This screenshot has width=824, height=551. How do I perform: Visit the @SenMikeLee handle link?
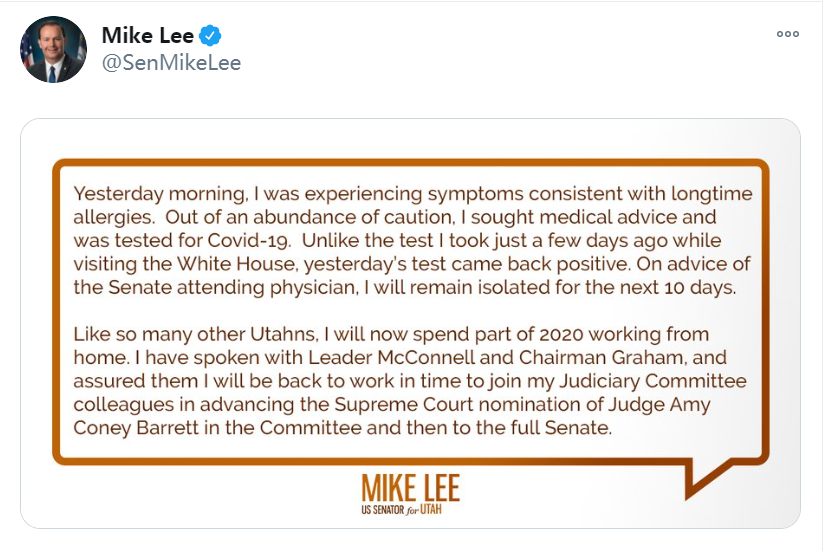pos(171,62)
